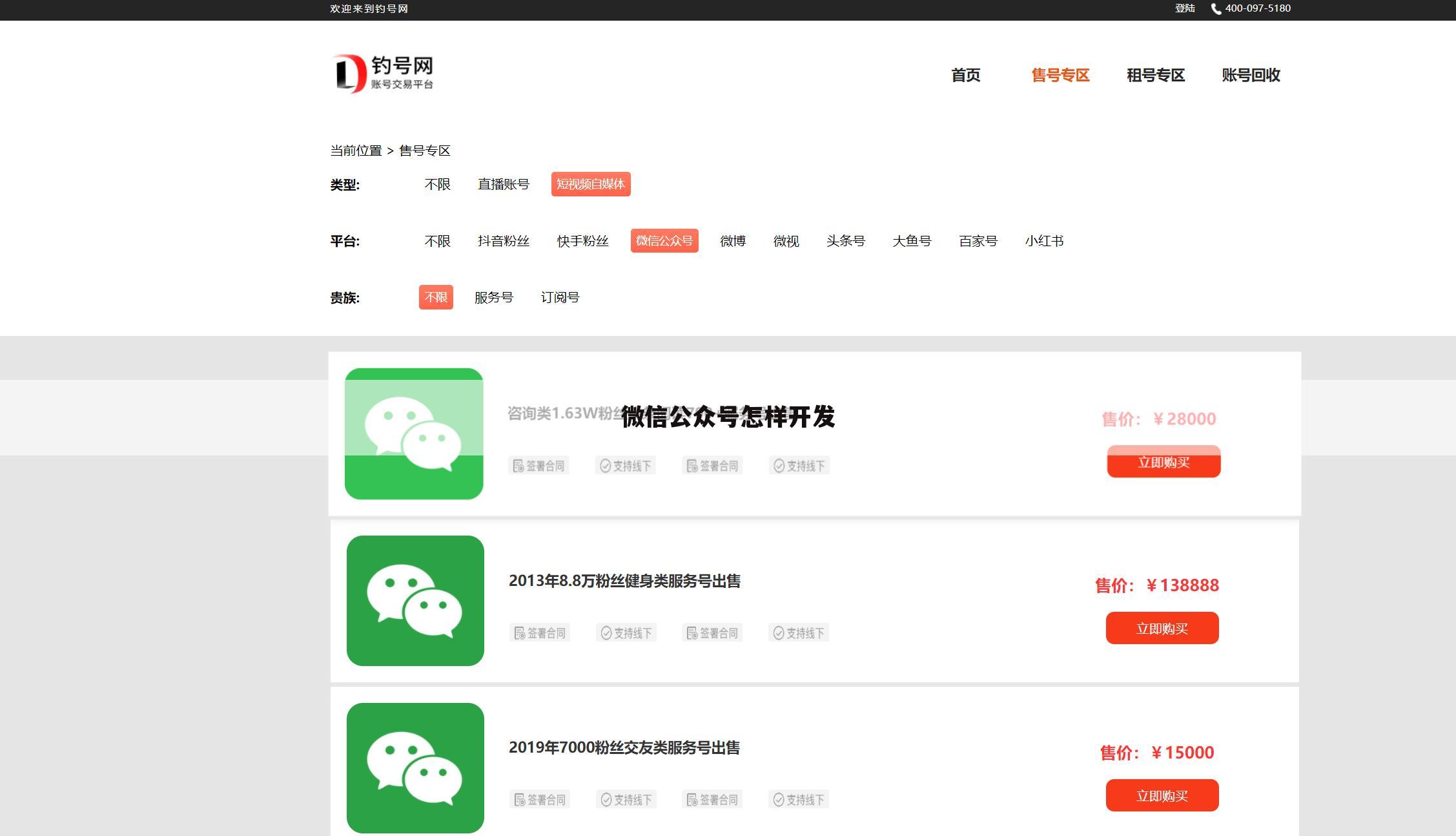Open listing 2013年8.8万粉丝健身类服务号出售
This screenshot has width=1456, height=836.
(624, 581)
